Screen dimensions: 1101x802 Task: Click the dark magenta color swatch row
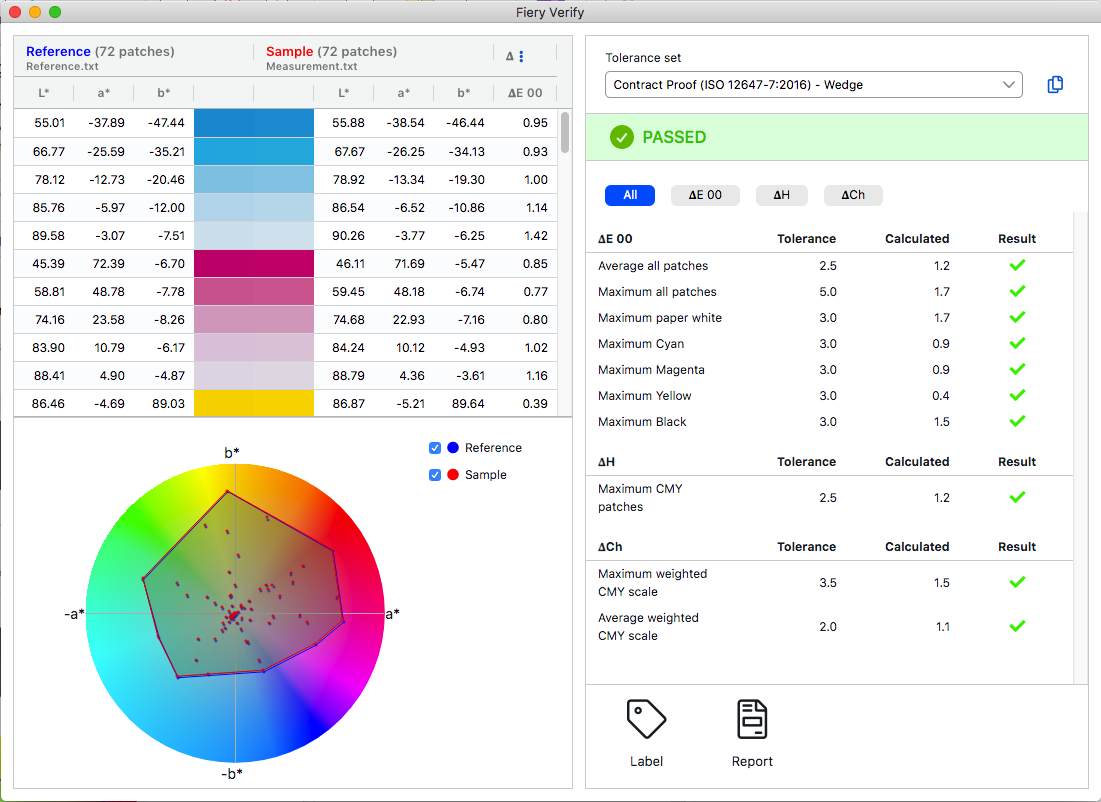point(253,264)
